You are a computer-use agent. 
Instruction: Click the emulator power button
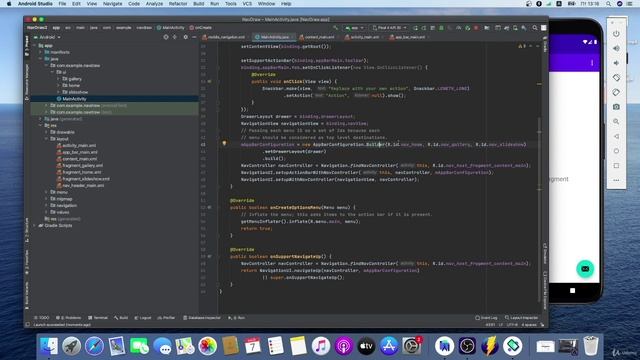point(616,34)
